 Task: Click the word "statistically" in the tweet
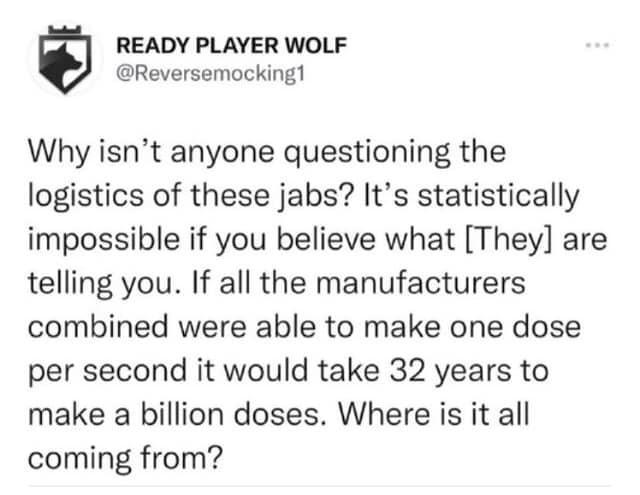[498, 196]
